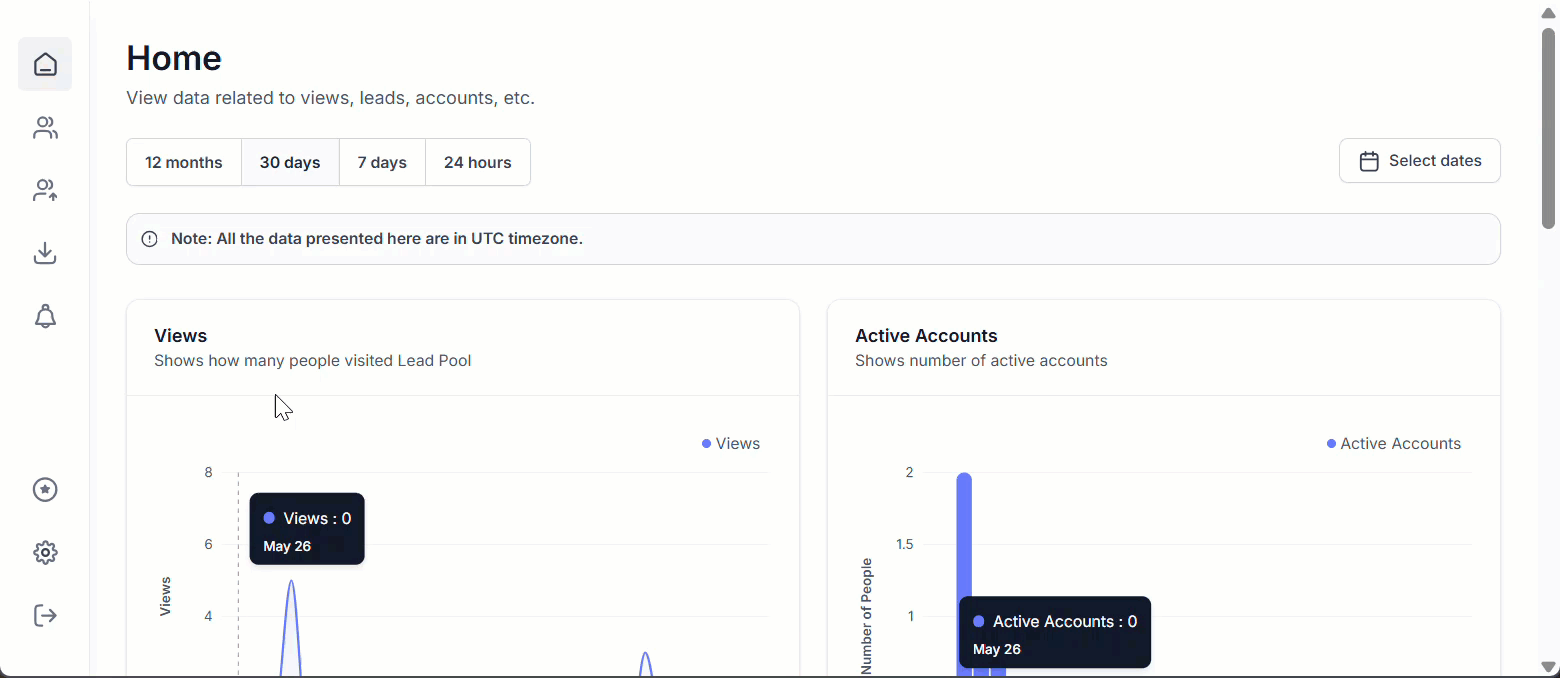Image resolution: width=1560 pixels, height=678 pixels.
Task: Click the scrollbar down arrow
Action: tap(1548, 667)
